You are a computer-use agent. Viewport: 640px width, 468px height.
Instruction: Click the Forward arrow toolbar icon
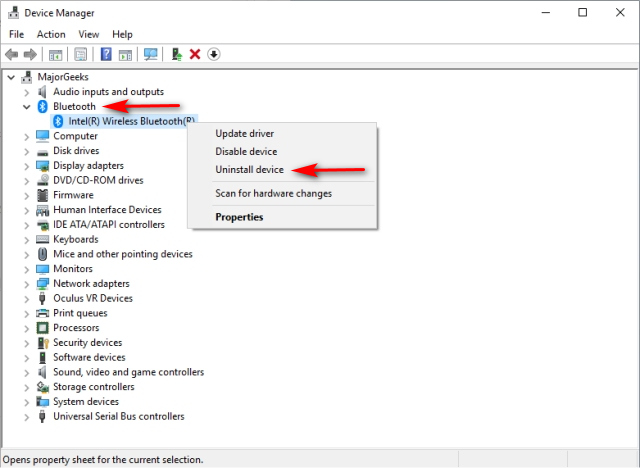tap(31, 54)
